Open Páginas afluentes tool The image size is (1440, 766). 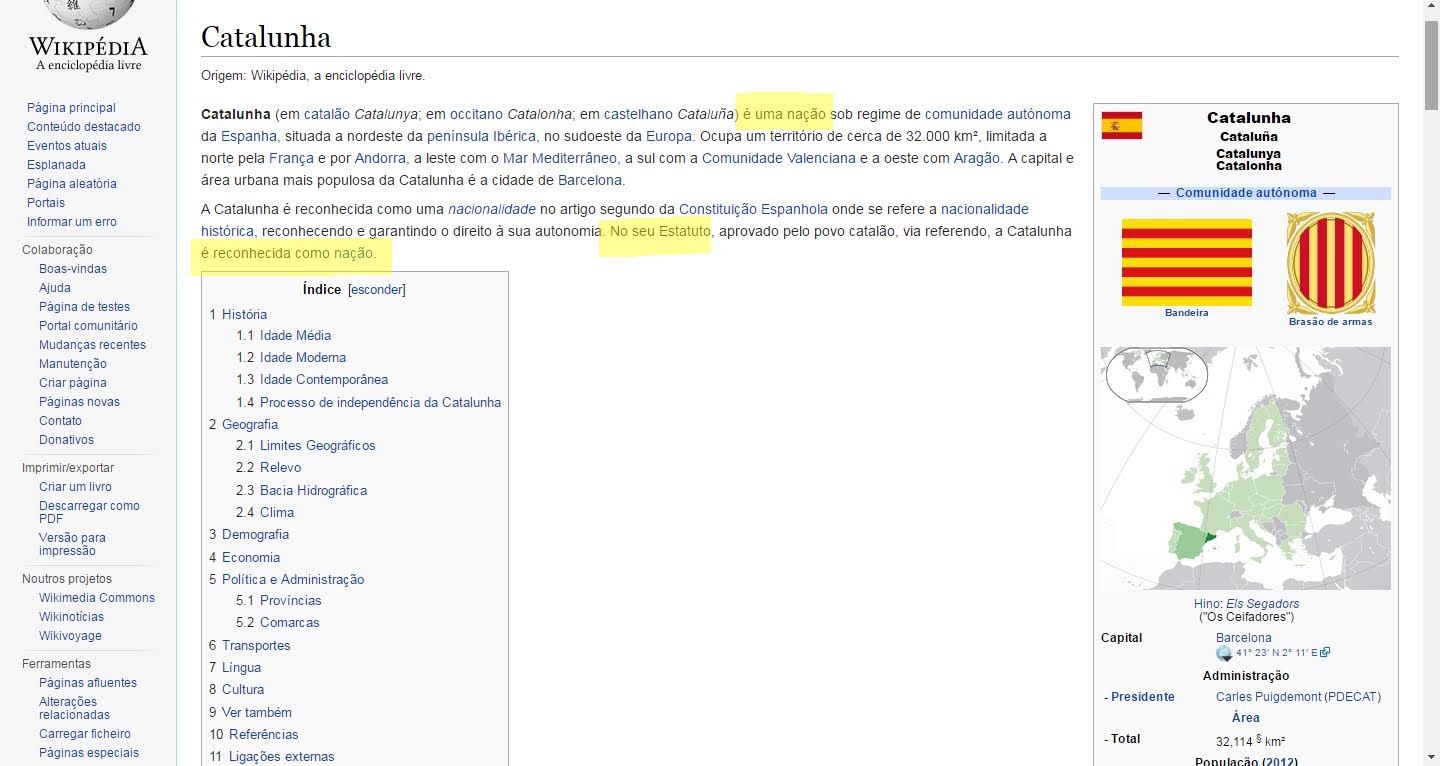(x=88, y=682)
